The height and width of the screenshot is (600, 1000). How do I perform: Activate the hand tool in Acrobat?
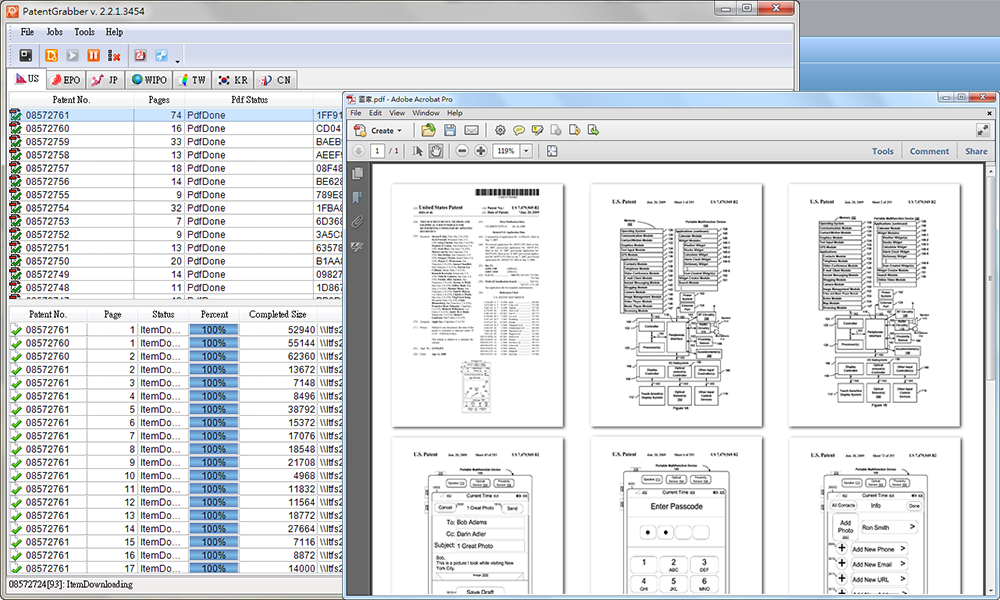pos(436,151)
